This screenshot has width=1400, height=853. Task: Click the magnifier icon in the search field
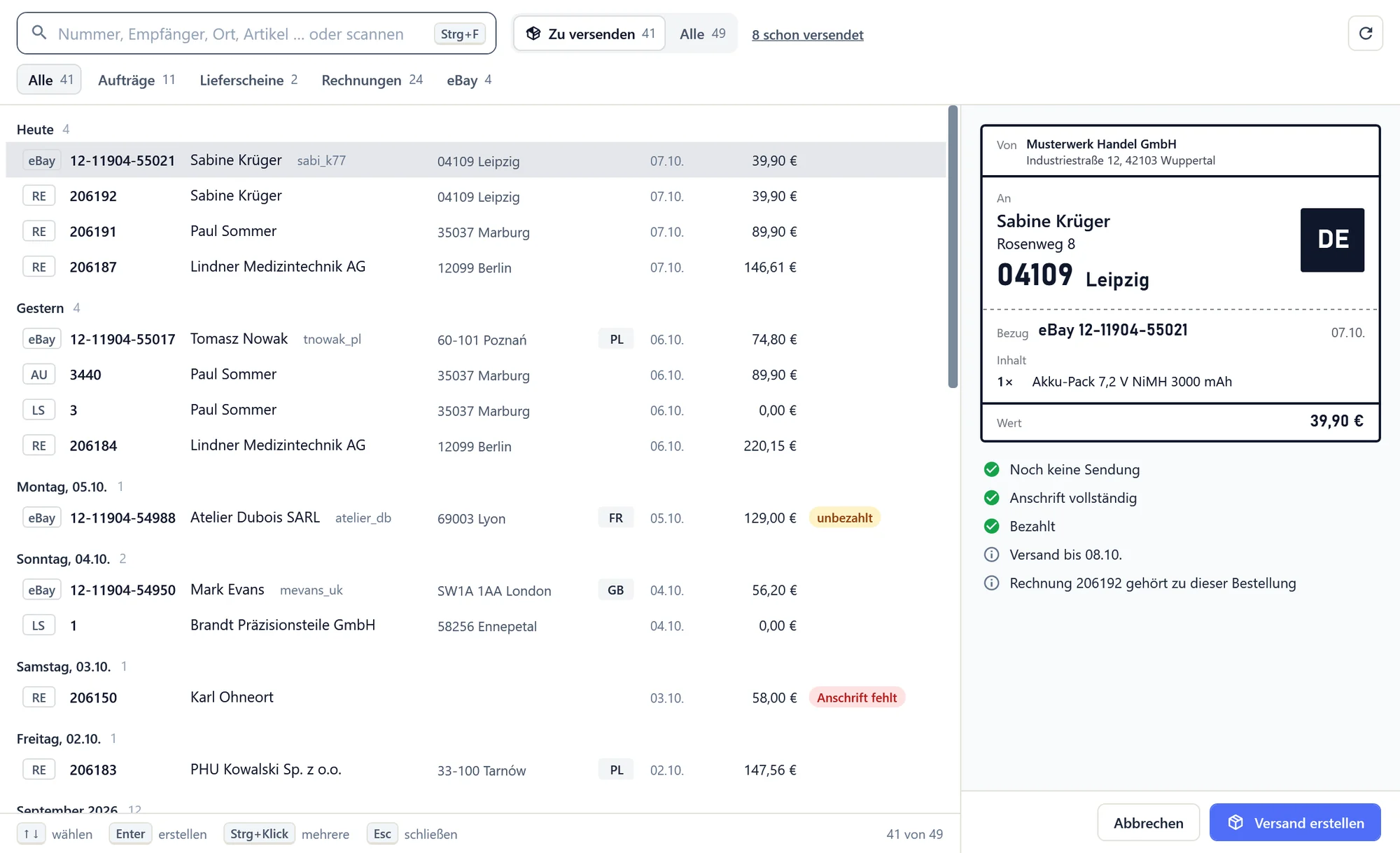(39, 33)
